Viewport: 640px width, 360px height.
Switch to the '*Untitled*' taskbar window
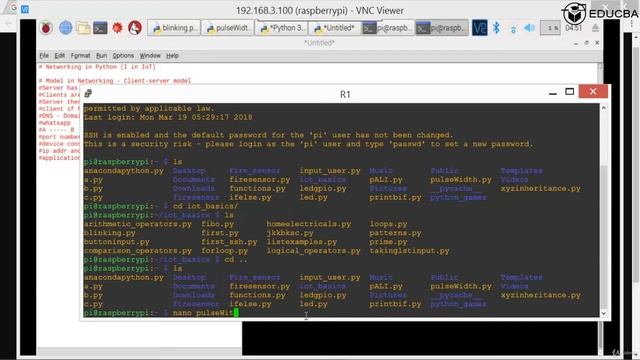click(335, 28)
